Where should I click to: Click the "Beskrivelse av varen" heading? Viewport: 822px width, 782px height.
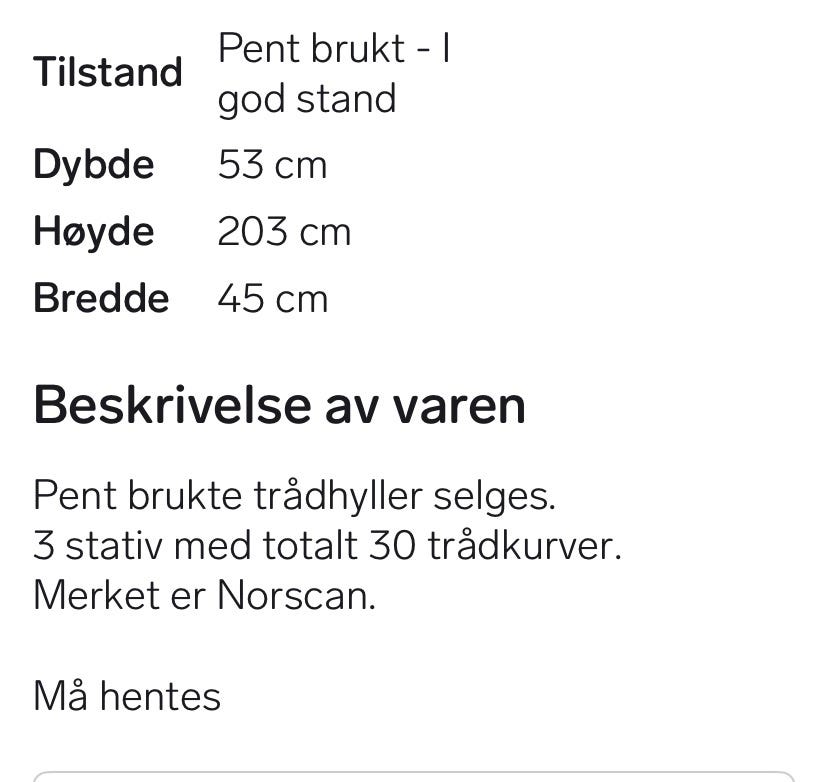[279, 406]
